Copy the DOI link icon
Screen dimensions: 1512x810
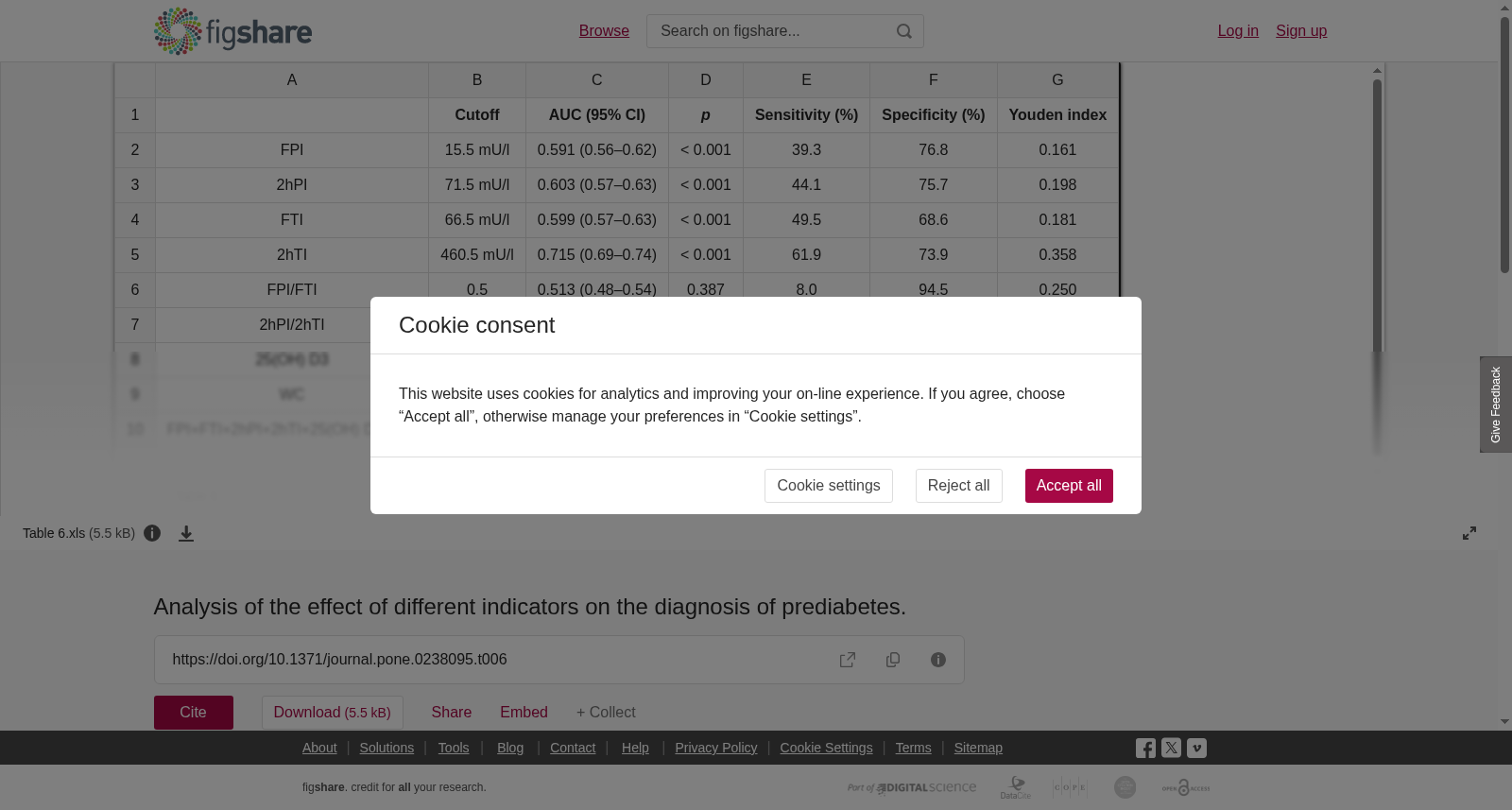point(893,660)
